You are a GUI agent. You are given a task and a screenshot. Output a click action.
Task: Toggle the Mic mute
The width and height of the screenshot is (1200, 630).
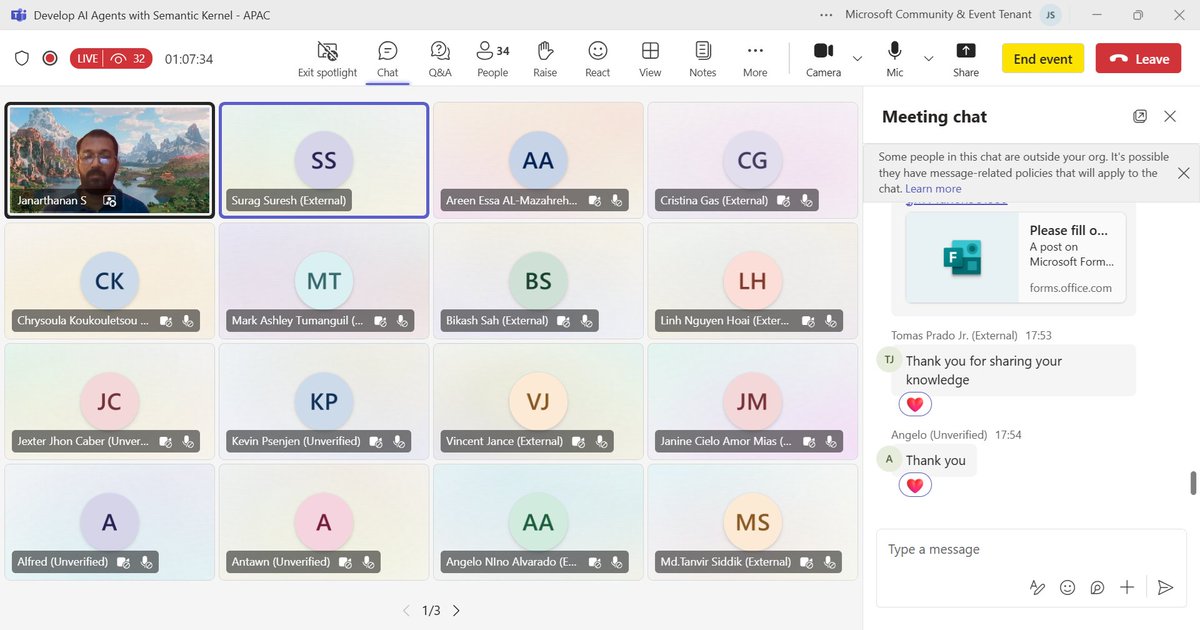pyautogui.click(x=895, y=59)
